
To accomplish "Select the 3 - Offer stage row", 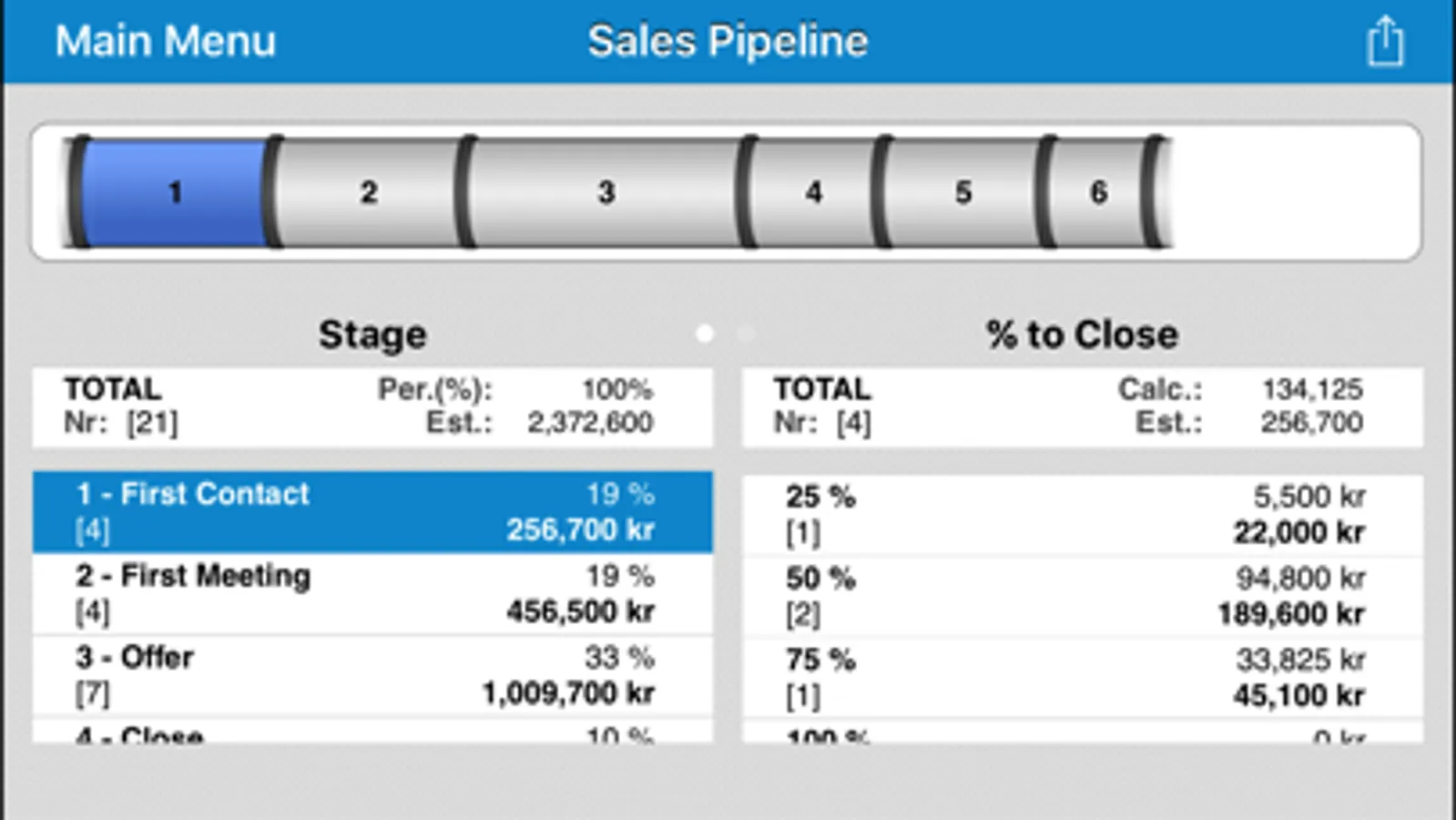I will (372, 675).
